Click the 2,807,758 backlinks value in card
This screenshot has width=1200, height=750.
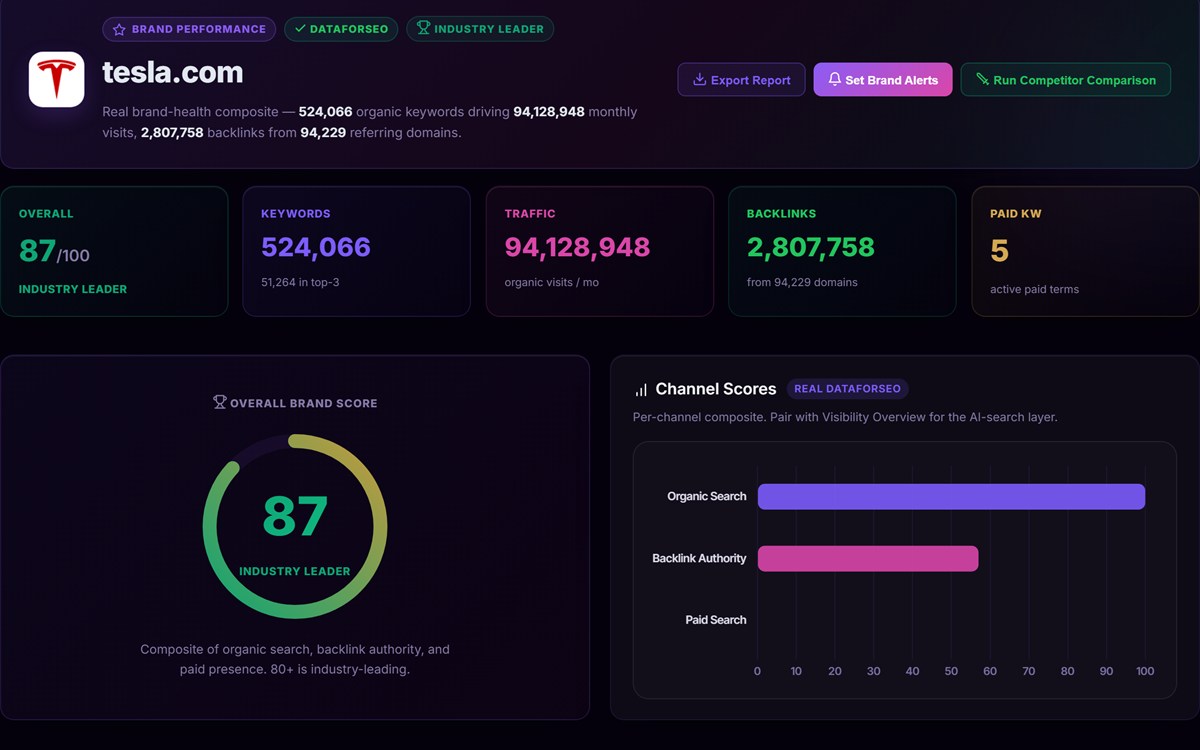point(811,247)
